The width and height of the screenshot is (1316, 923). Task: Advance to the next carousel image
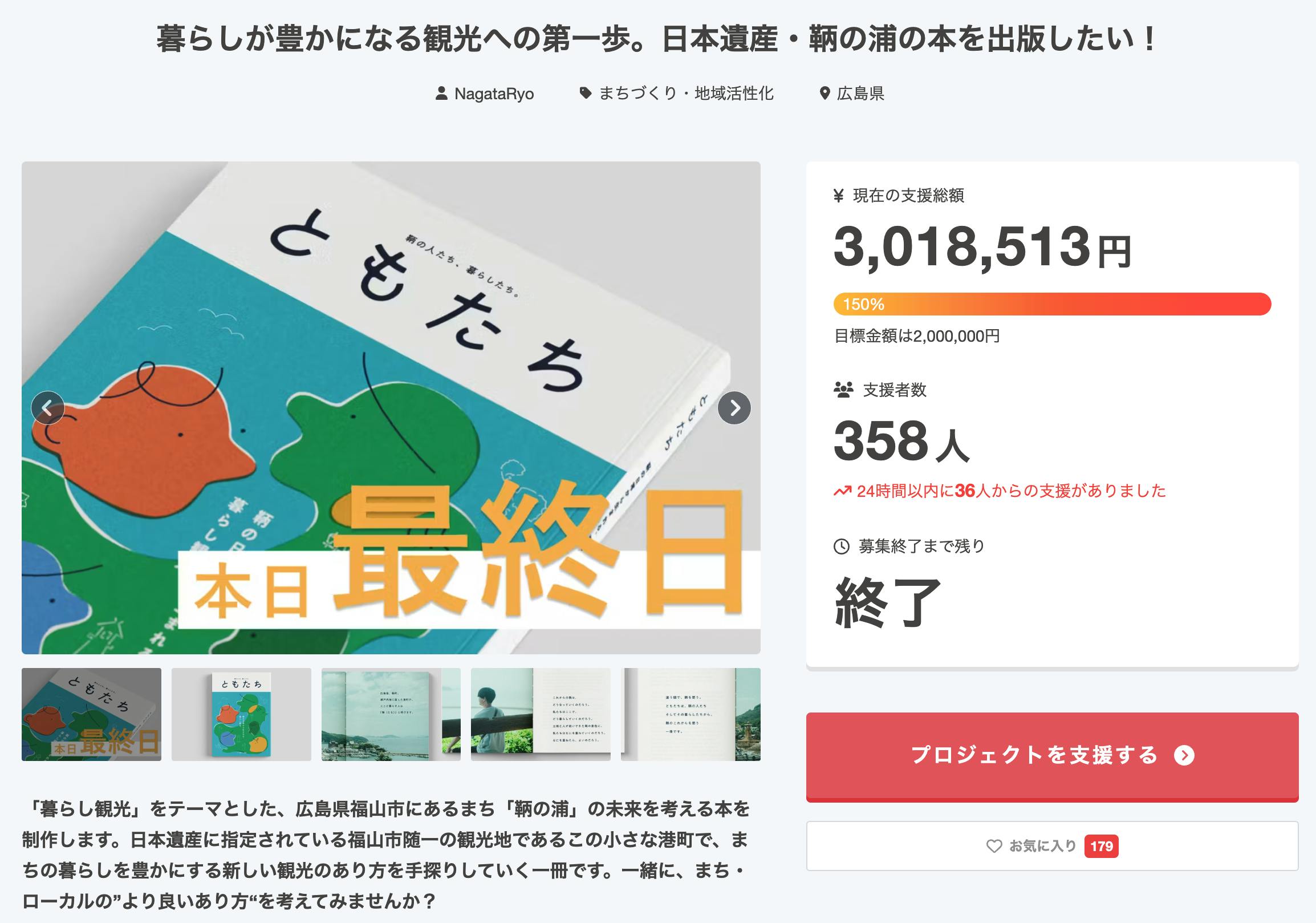(734, 408)
